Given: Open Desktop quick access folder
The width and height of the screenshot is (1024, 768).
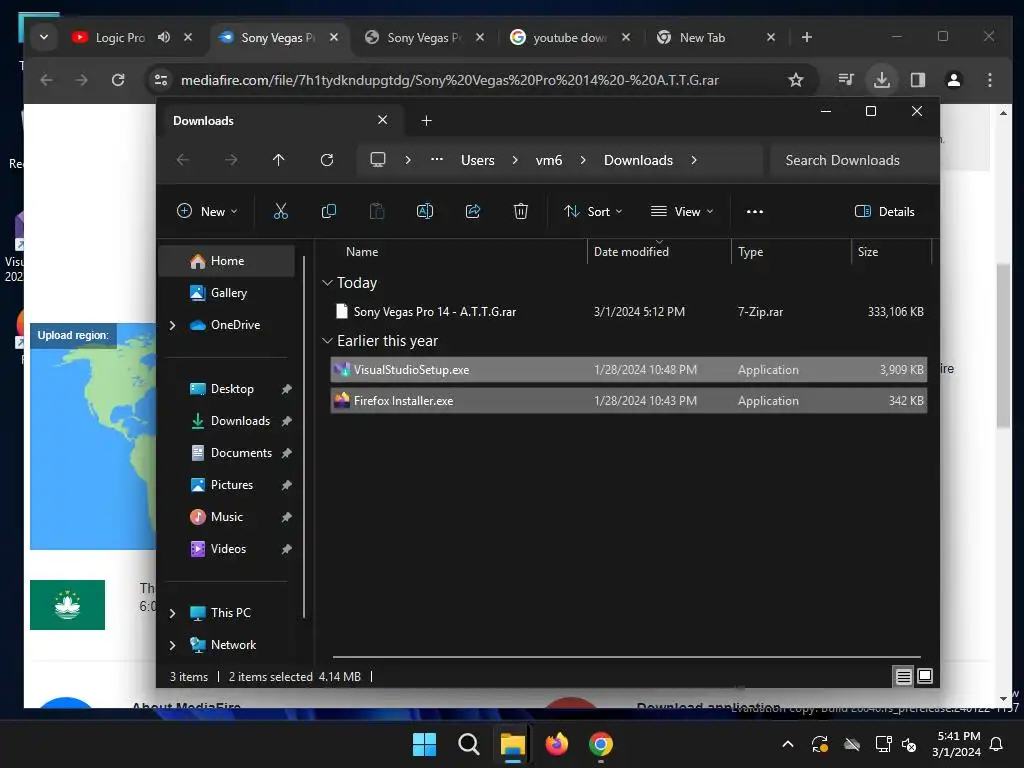Looking at the screenshot, I should (232, 389).
